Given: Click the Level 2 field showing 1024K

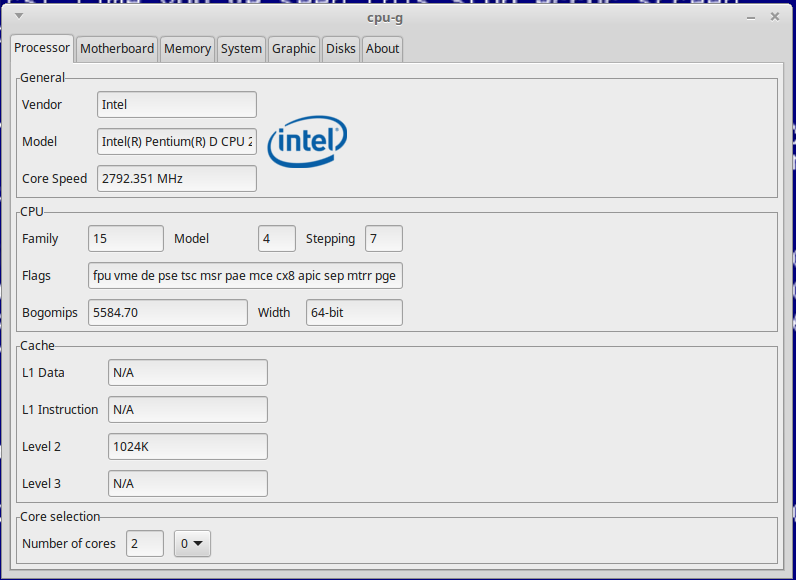Looking at the screenshot, I should pyautogui.click(x=188, y=447).
